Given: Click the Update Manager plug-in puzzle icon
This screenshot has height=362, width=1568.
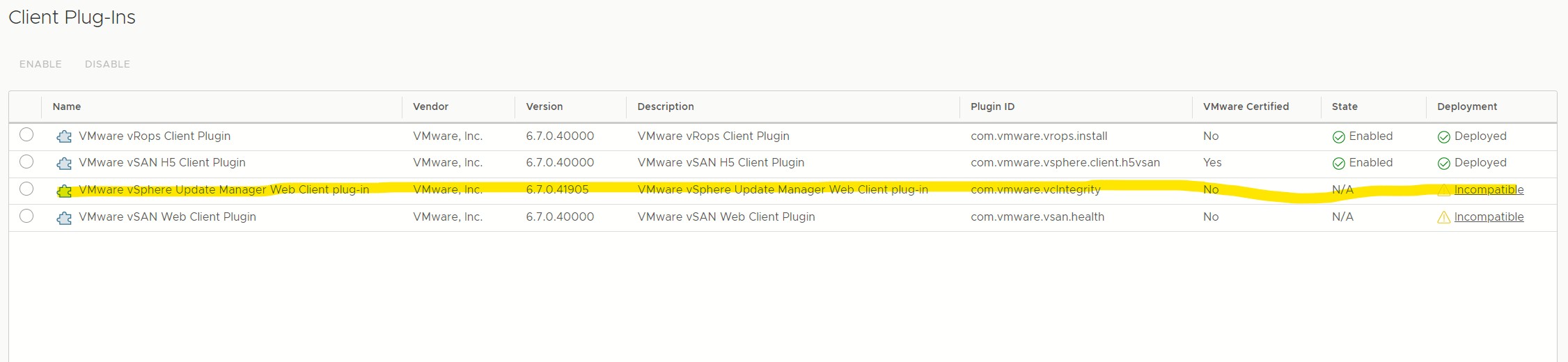Looking at the screenshot, I should (64, 190).
